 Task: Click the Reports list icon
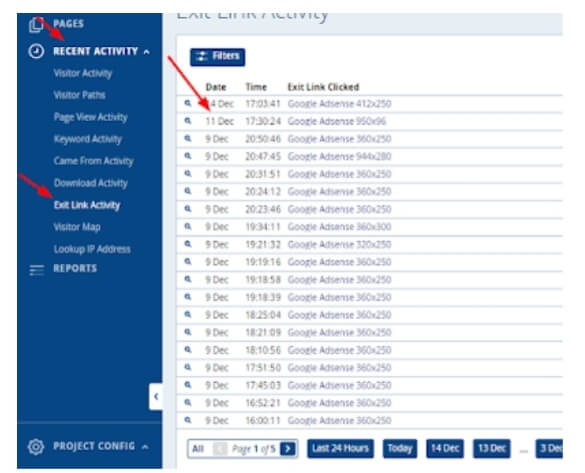pos(37,270)
